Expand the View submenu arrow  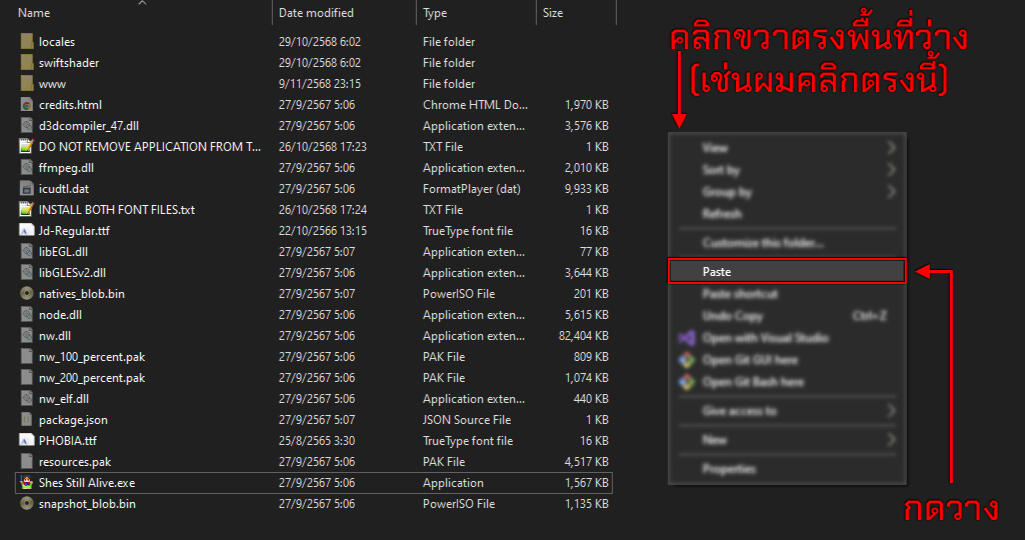point(890,148)
